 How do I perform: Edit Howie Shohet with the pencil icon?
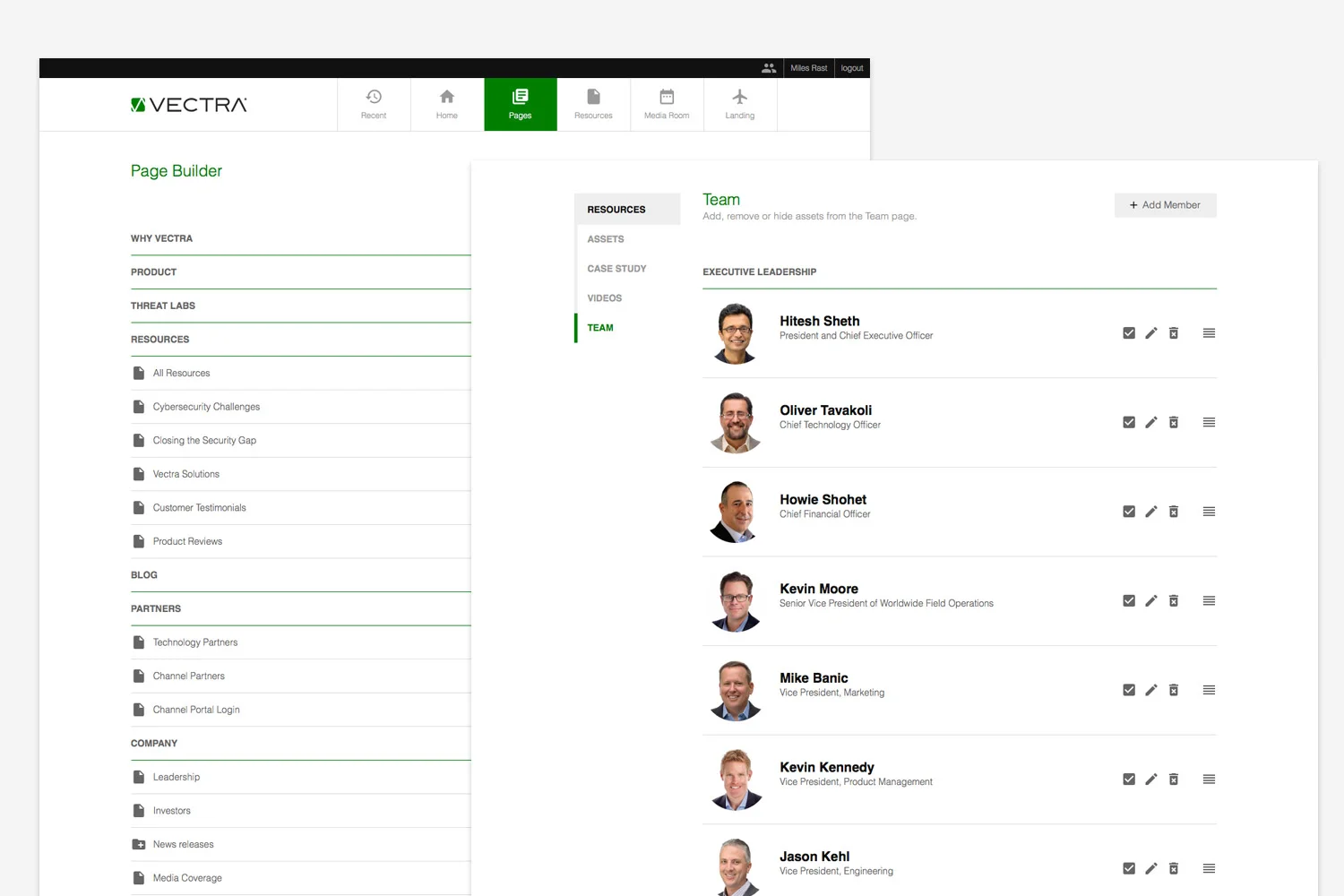tap(1151, 512)
